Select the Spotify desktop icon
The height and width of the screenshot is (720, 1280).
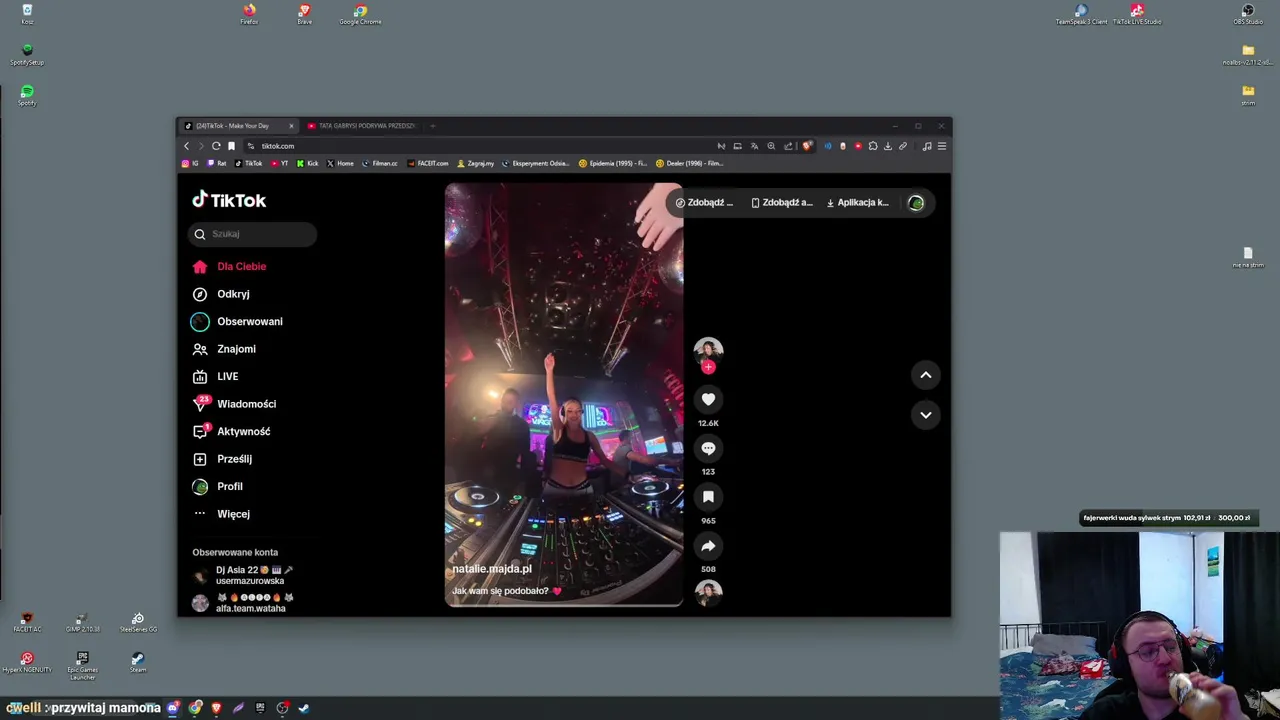(x=27, y=95)
